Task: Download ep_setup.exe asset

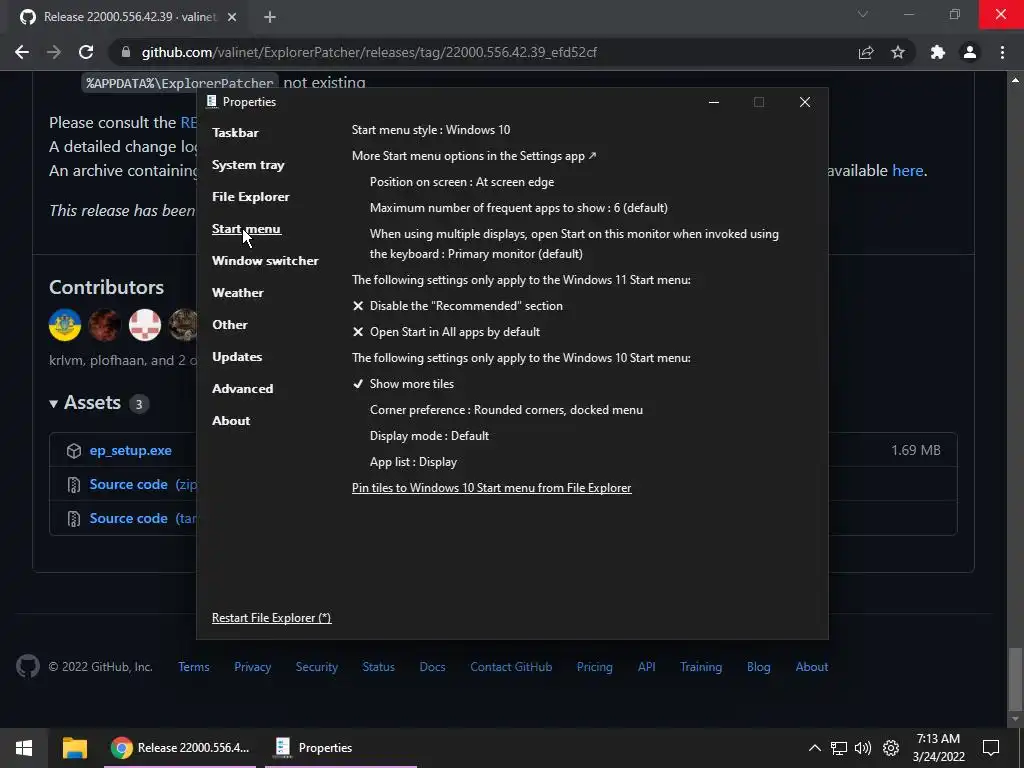Action: point(131,451)
